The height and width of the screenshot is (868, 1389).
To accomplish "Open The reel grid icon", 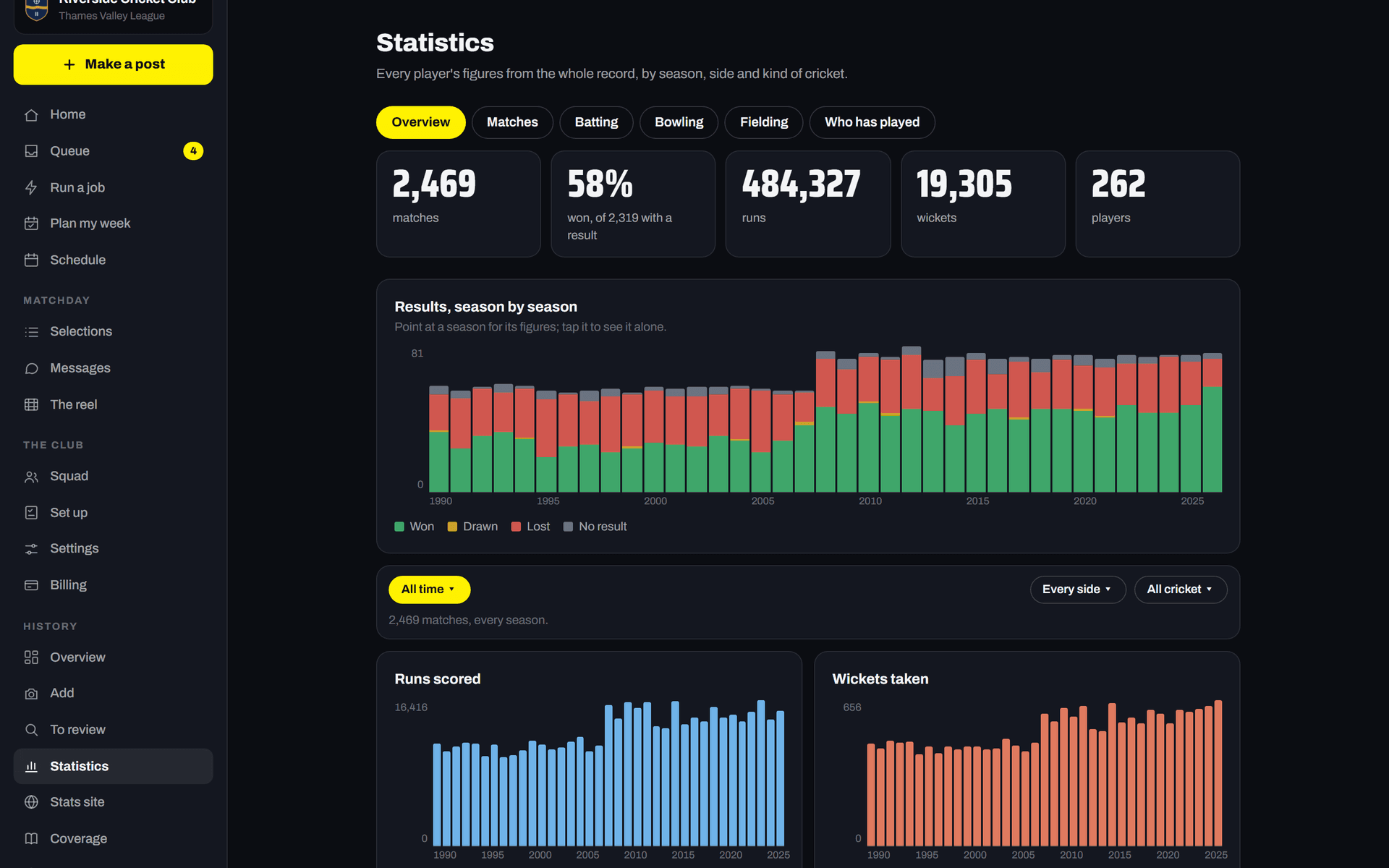I will click(31, 404).
